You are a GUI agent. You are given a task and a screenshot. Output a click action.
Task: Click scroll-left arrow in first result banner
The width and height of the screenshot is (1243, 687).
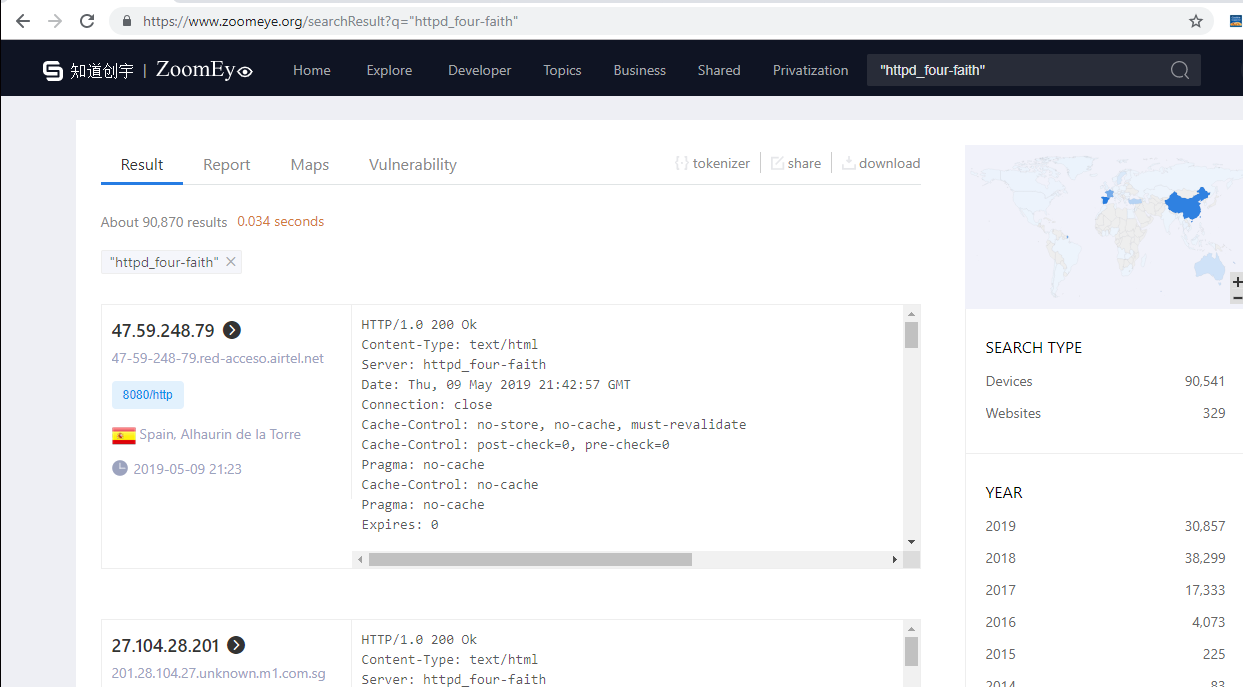[360, 560]
